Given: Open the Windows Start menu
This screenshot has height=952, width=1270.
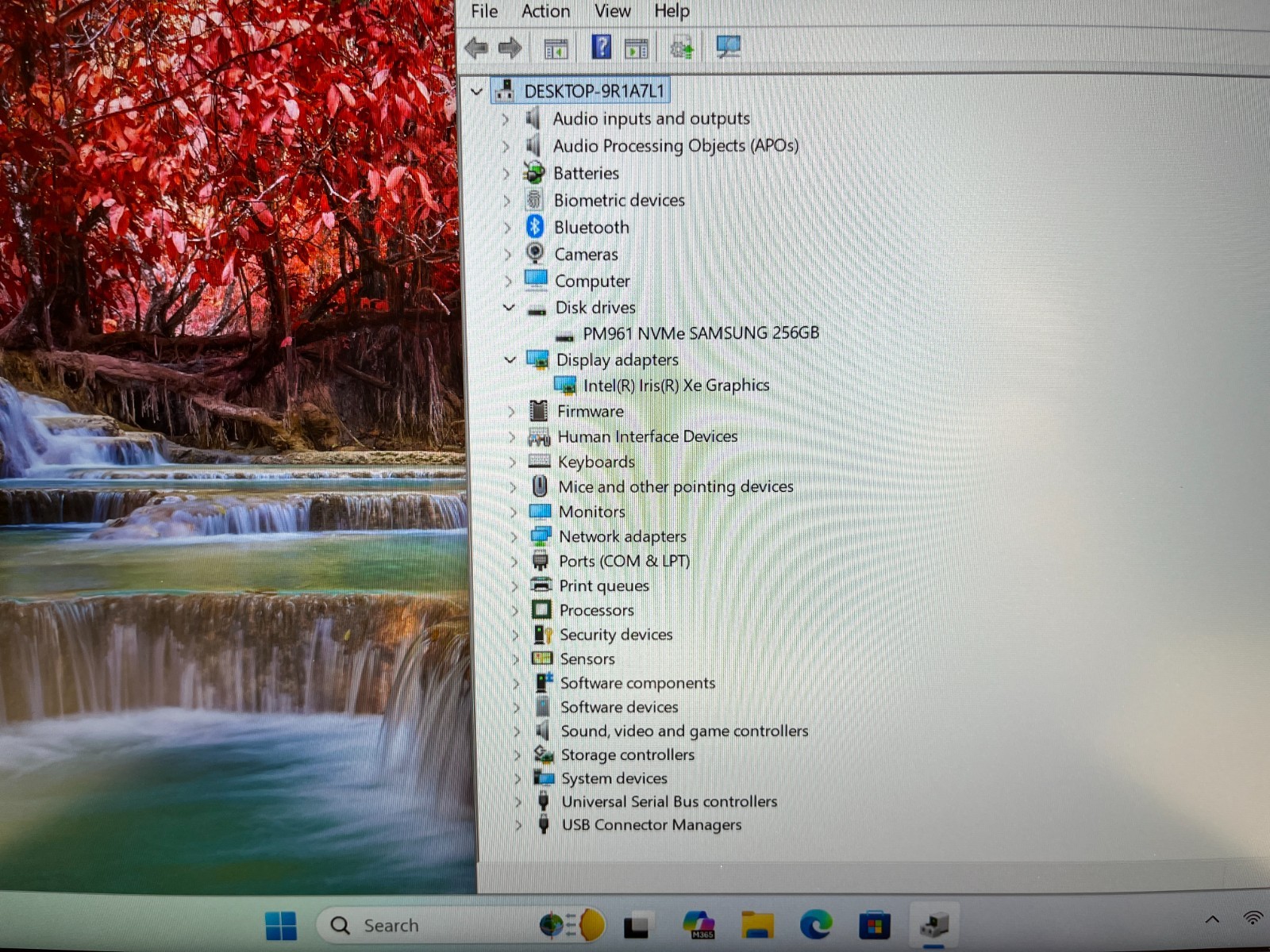Looking at the screenshot, I should [x=281, y=925].
